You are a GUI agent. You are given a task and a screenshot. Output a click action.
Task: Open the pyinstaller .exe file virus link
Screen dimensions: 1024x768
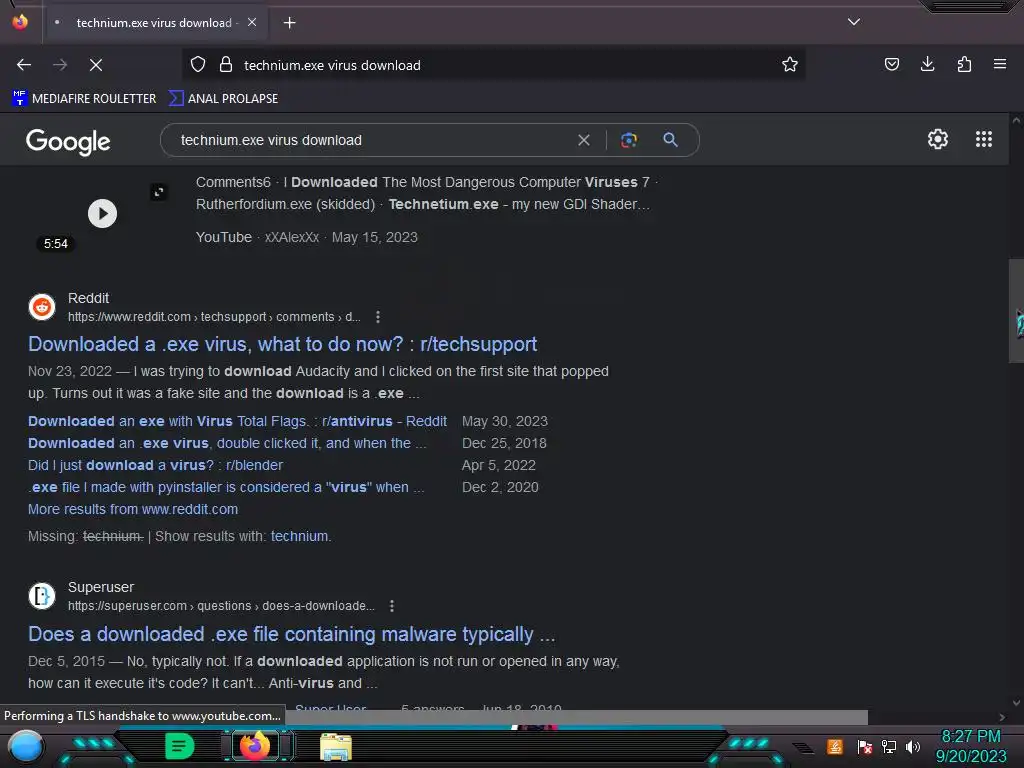tap(226, 488)
